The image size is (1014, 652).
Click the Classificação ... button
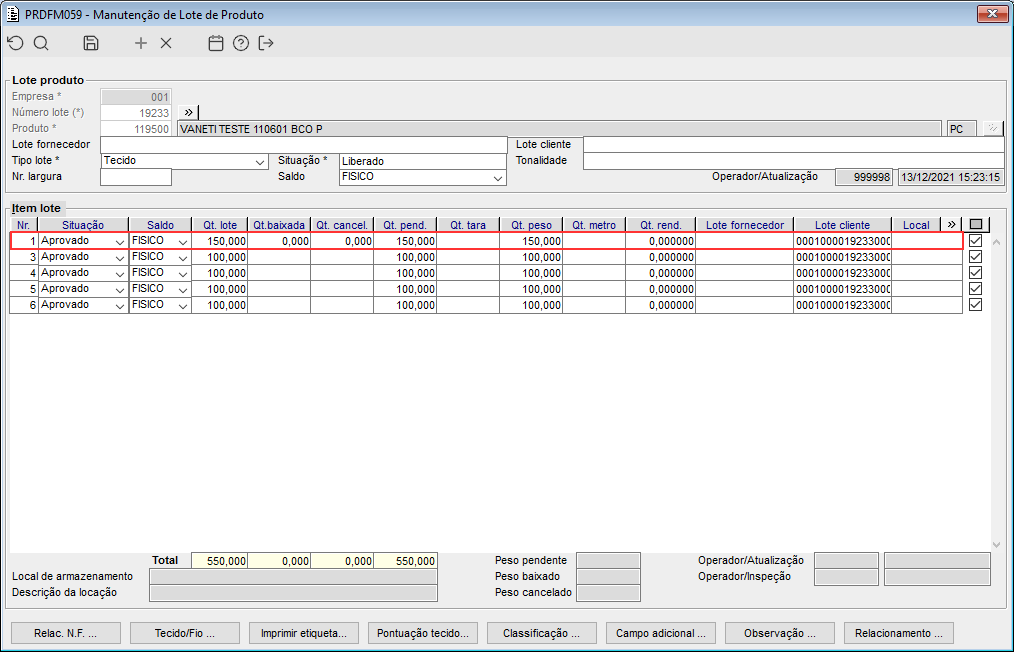coord(542,633)
